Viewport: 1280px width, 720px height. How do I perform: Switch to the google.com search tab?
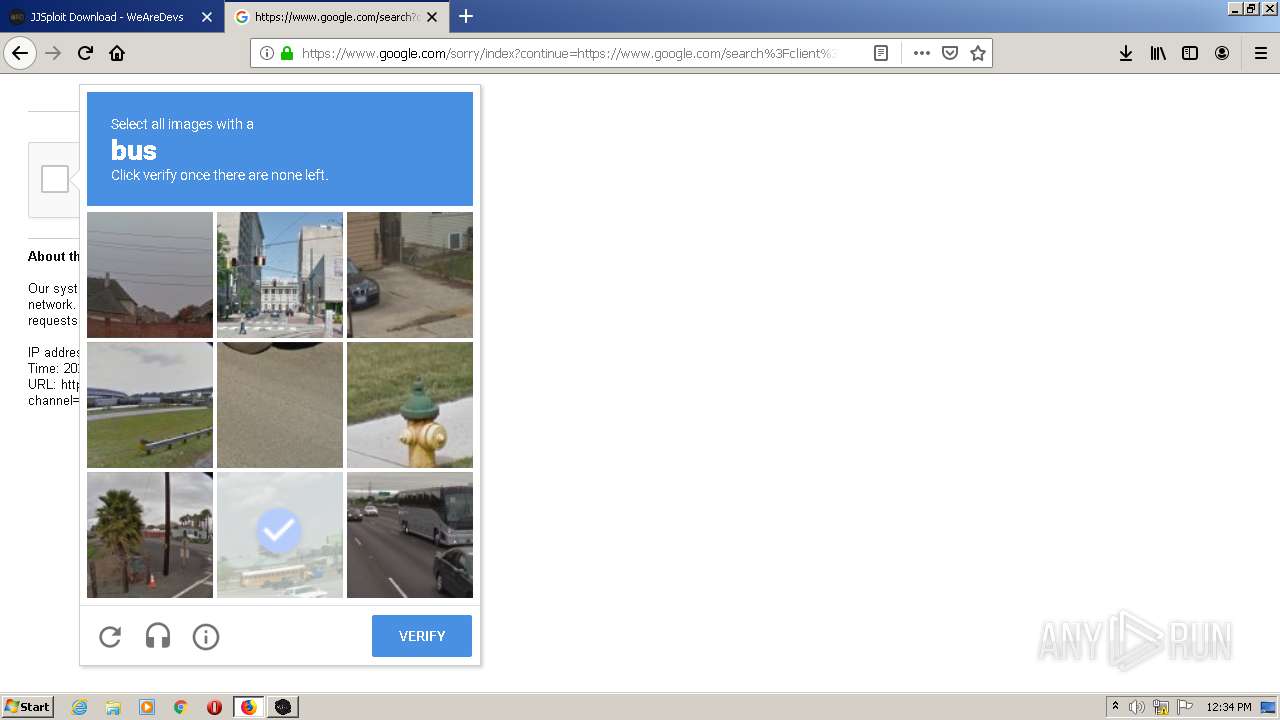click(337, 17)
